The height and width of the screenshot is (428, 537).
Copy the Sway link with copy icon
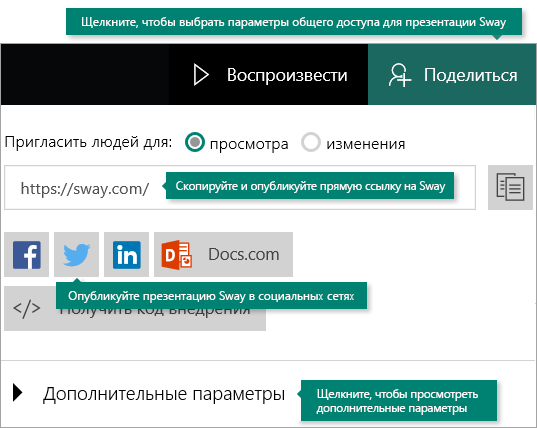[510, 187]
